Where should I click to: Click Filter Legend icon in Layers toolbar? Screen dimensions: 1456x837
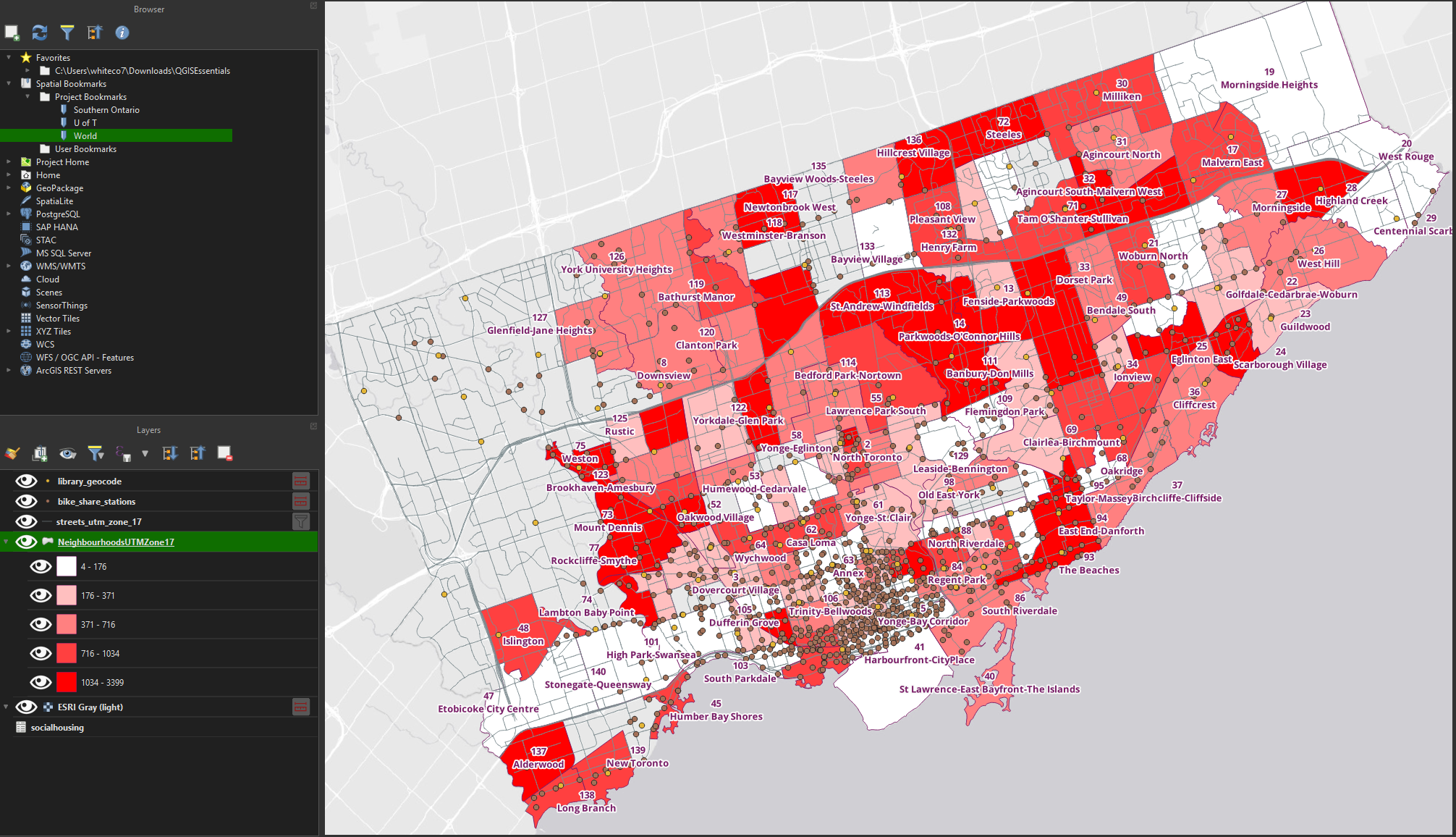click(96, 453)
